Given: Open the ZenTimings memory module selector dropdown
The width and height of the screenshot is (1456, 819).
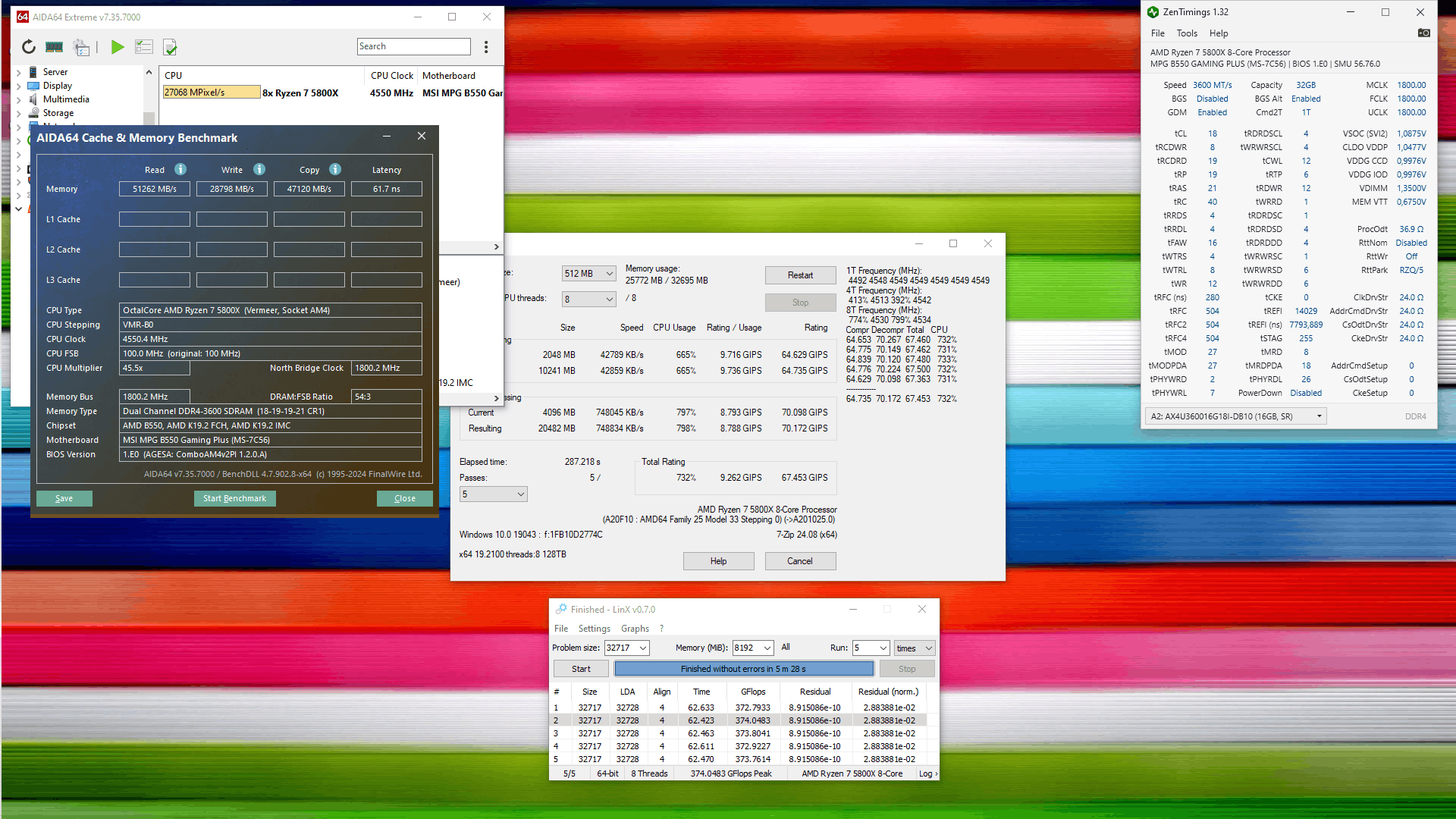Looking at the screenshot, I should pos(1235,416).
